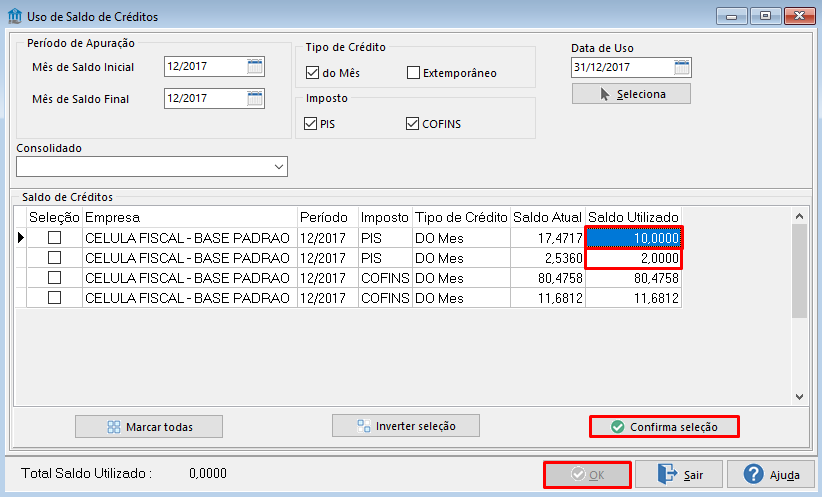Click grid scrollbar up arrow
Viewport: 822px width, 497px height.
(x=799, y=216)
